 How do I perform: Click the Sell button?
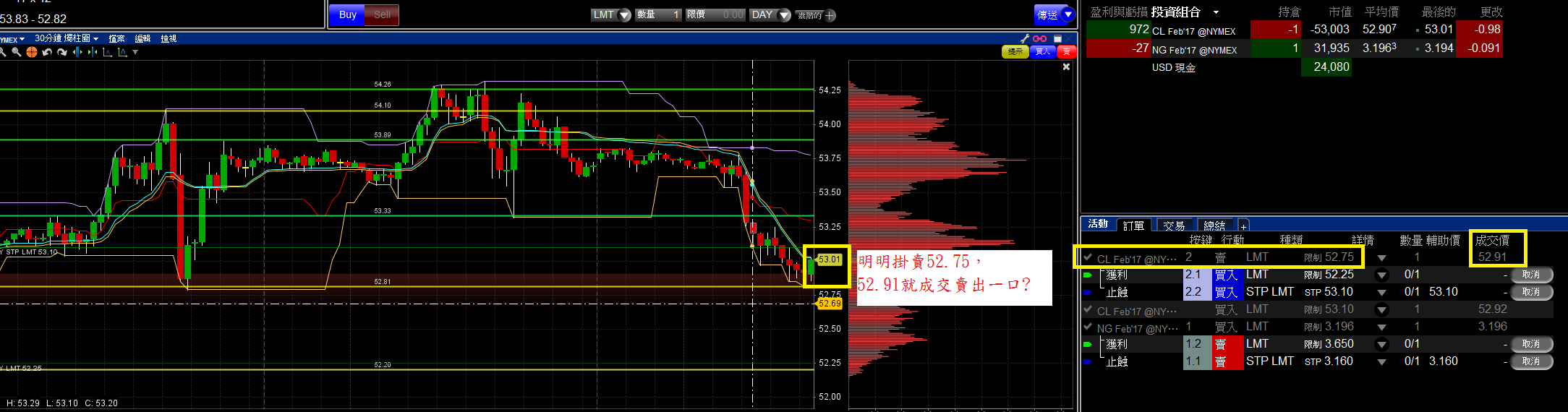[x=382, y=14]
